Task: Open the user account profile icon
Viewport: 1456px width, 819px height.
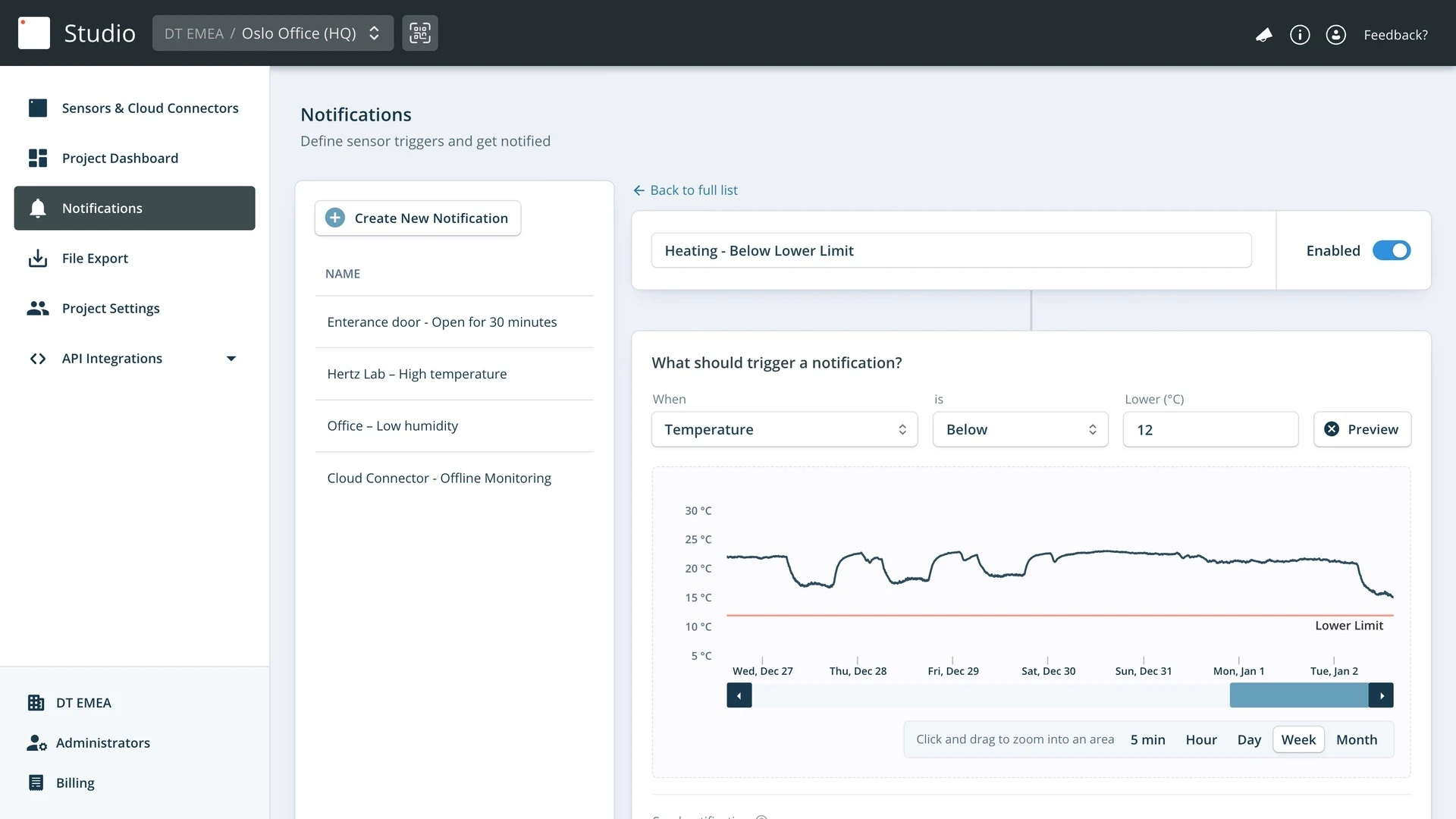Action: [x=1335, y=35]
